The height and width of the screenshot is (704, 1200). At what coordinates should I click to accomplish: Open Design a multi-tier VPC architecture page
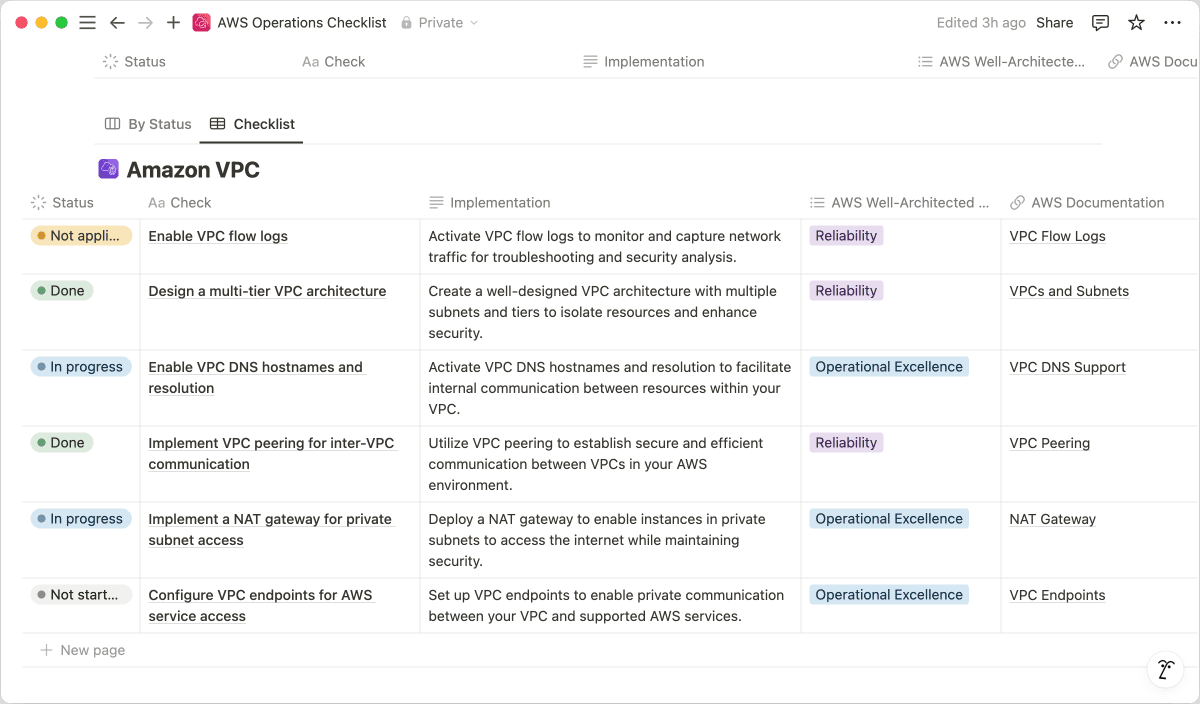(x=267, y=291)
